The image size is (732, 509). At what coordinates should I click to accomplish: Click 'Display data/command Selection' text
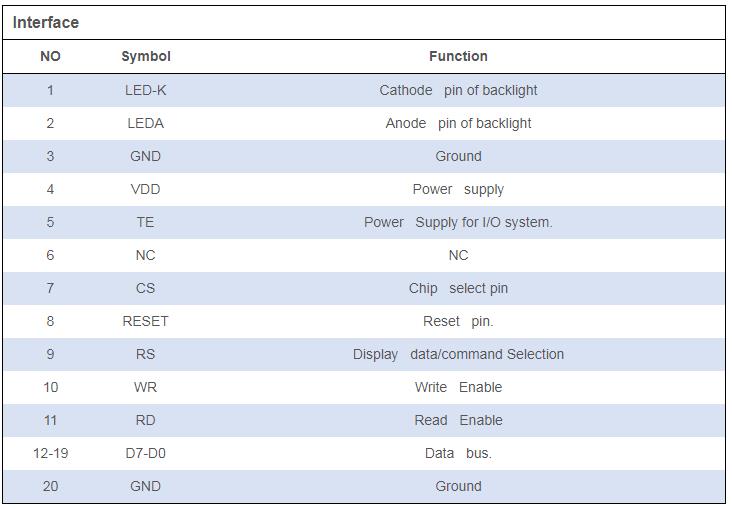[458, 354]
